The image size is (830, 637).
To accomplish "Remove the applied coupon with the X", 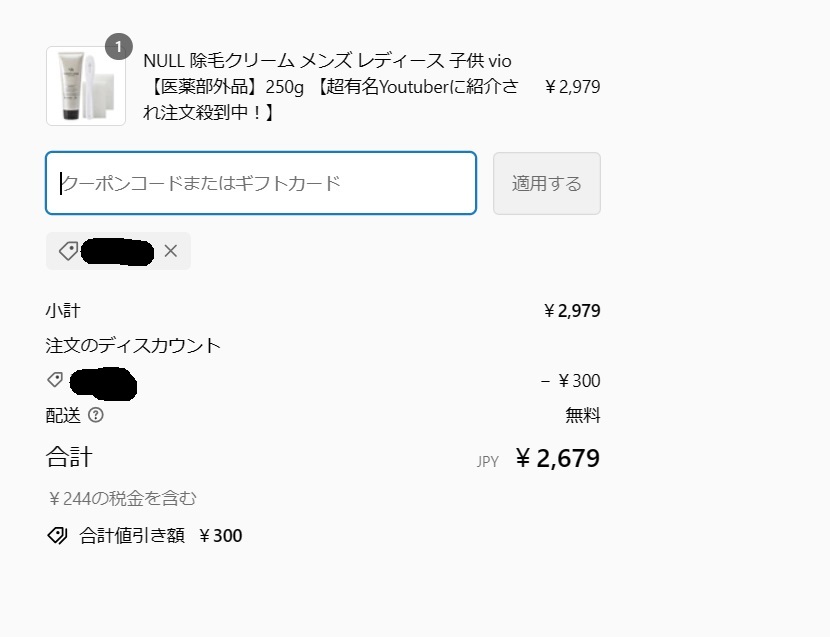I will [170, 251].
